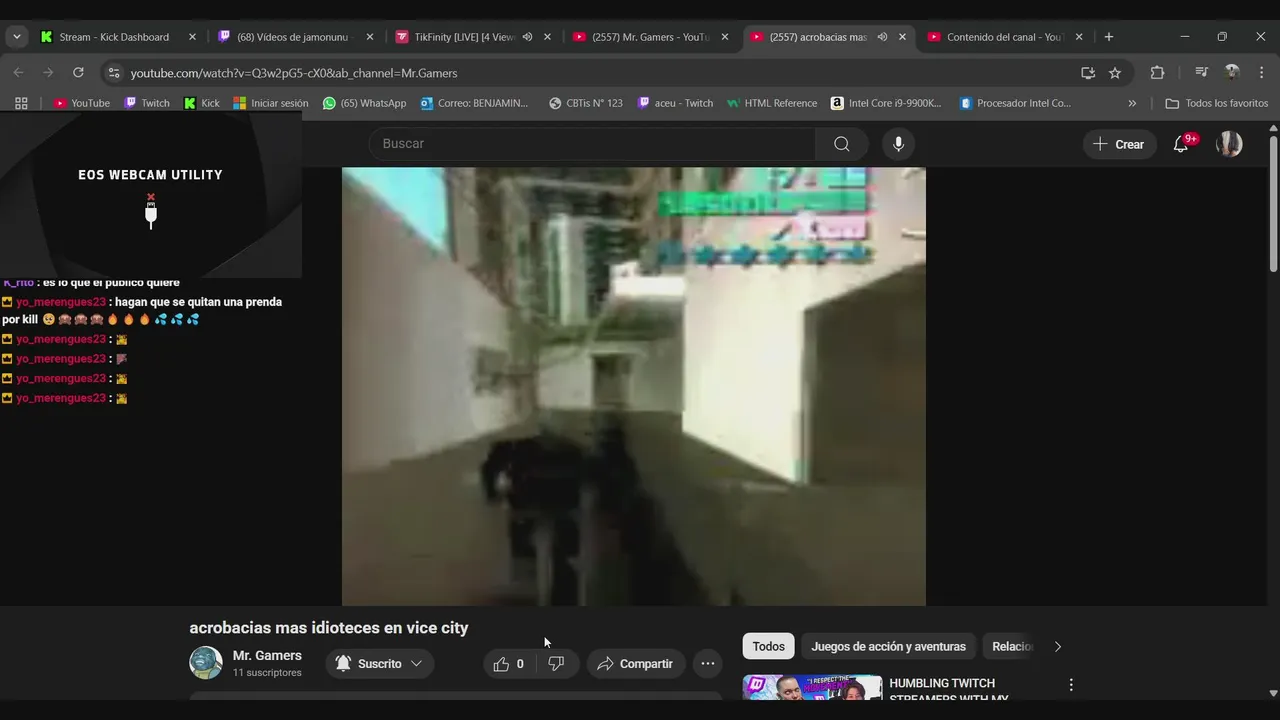Switch to the Videos de jamonunu tab
The width and height of the screenshot is (1280, 720).
(293, 37)
